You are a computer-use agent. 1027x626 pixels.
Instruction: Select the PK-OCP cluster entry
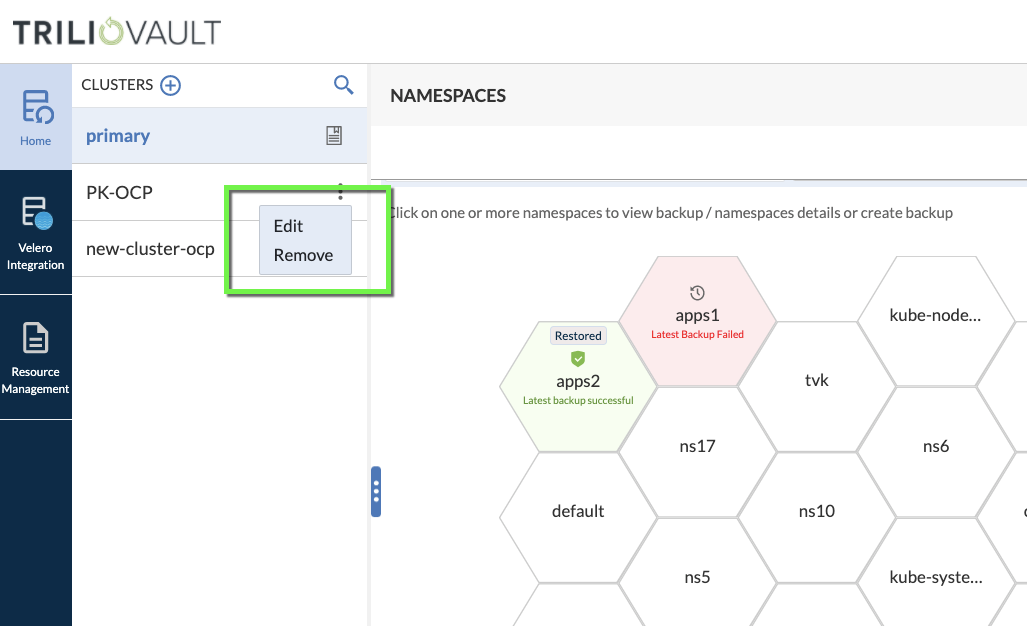(119, 192)
